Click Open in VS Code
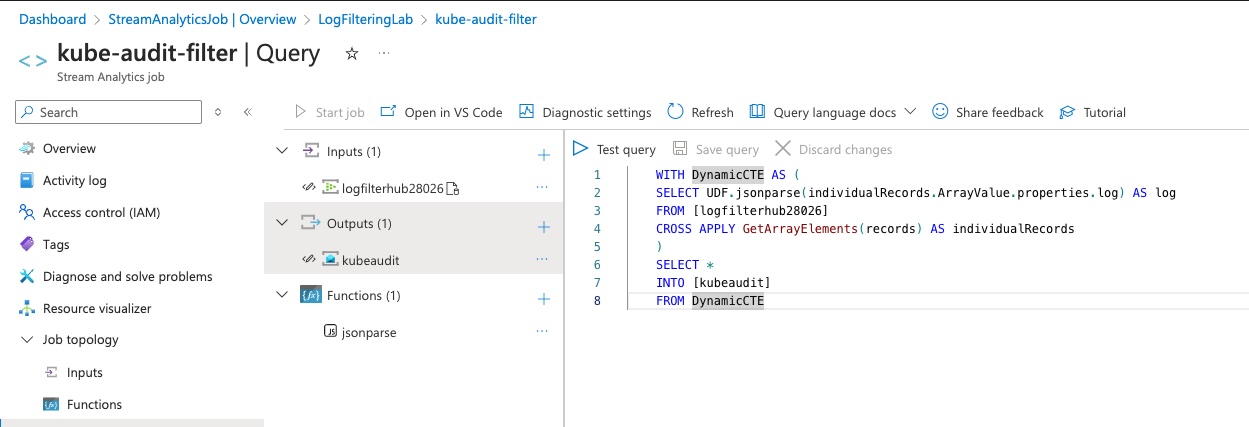The width and height of the screenshot is (1249, 427). (441, 112)
